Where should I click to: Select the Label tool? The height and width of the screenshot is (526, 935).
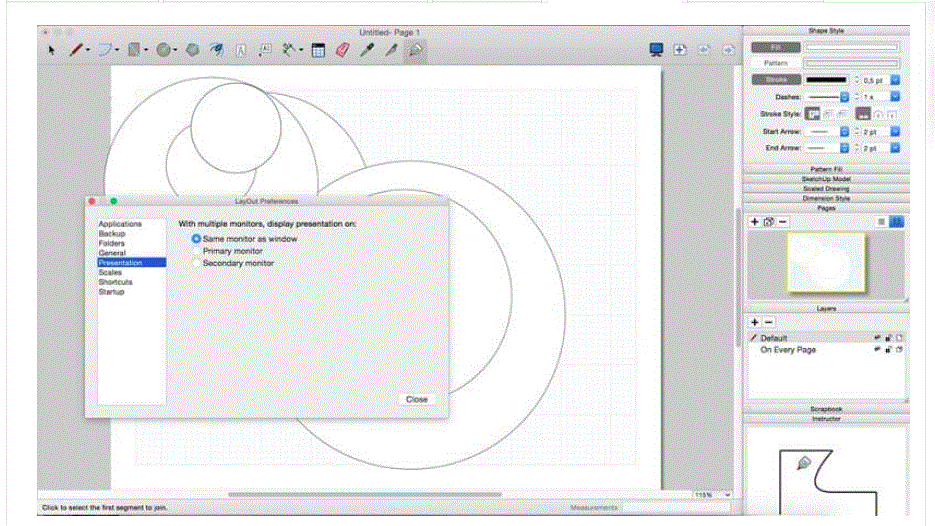pyautogui.click(x=265, y=51)
